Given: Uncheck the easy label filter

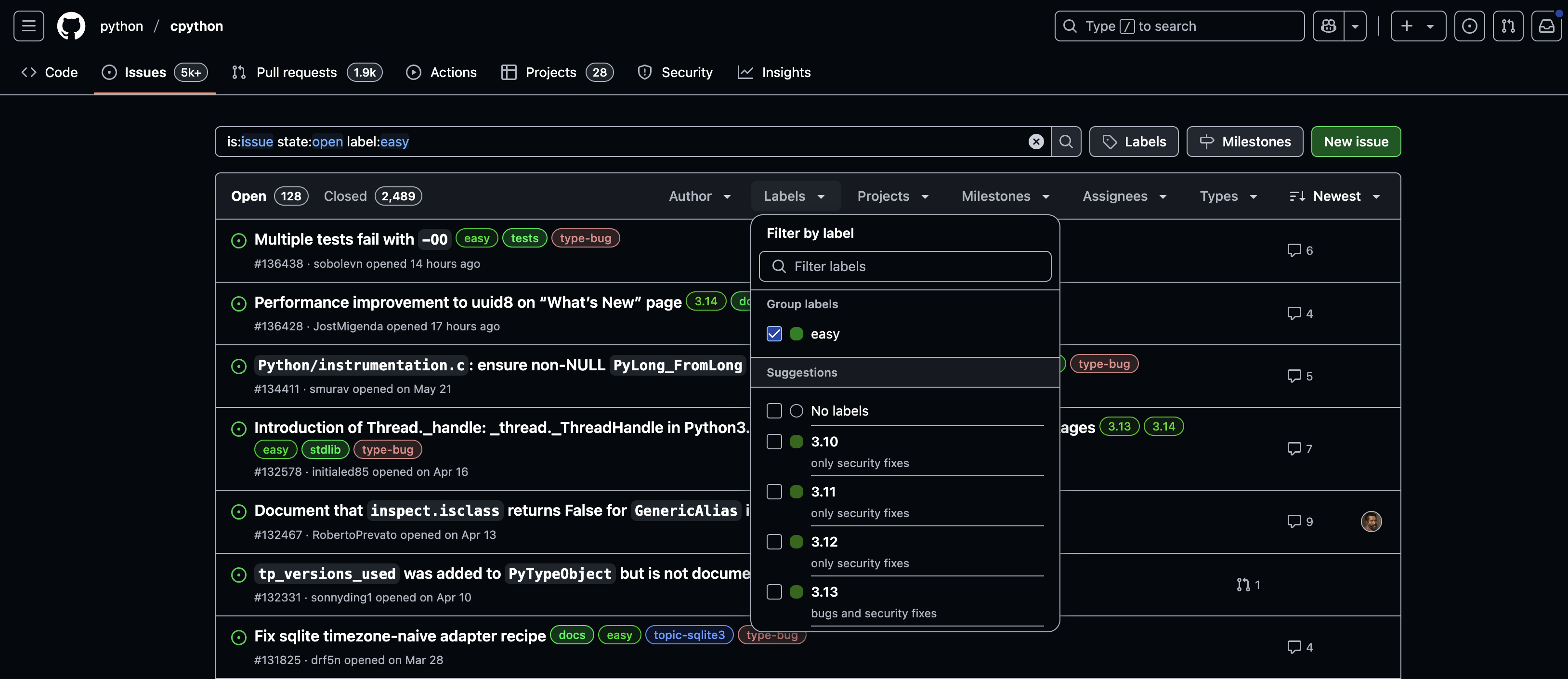Looking at the screenshot, I should [x=774, y=334].
